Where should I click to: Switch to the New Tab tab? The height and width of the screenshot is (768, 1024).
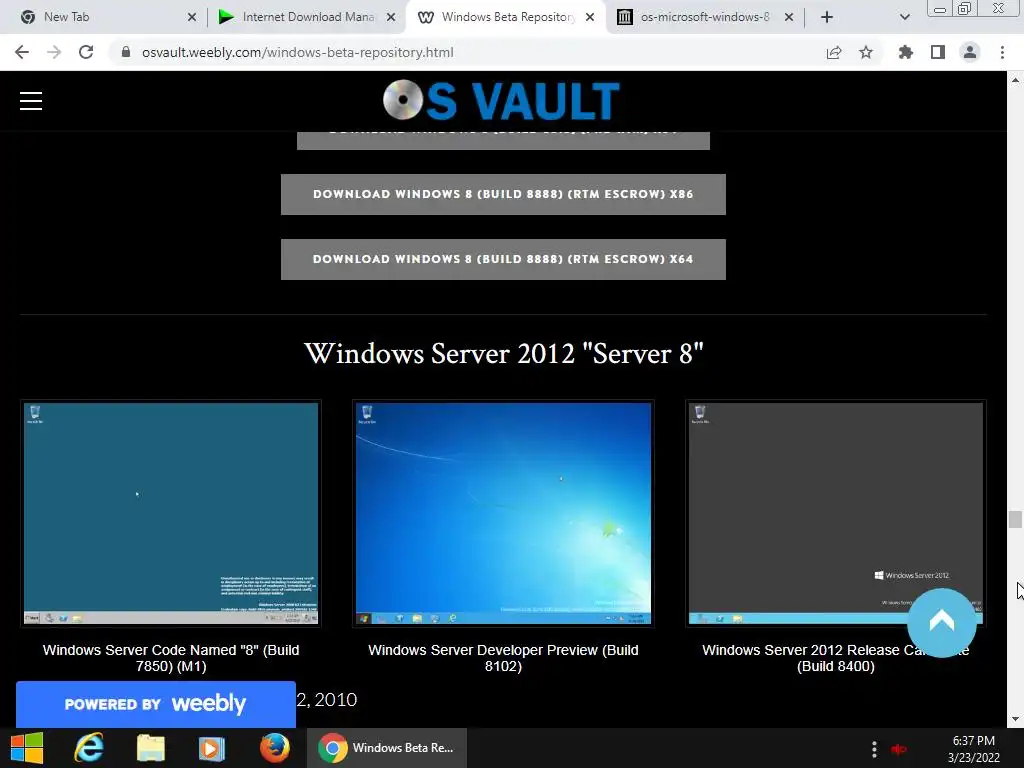tap(104, 17)
